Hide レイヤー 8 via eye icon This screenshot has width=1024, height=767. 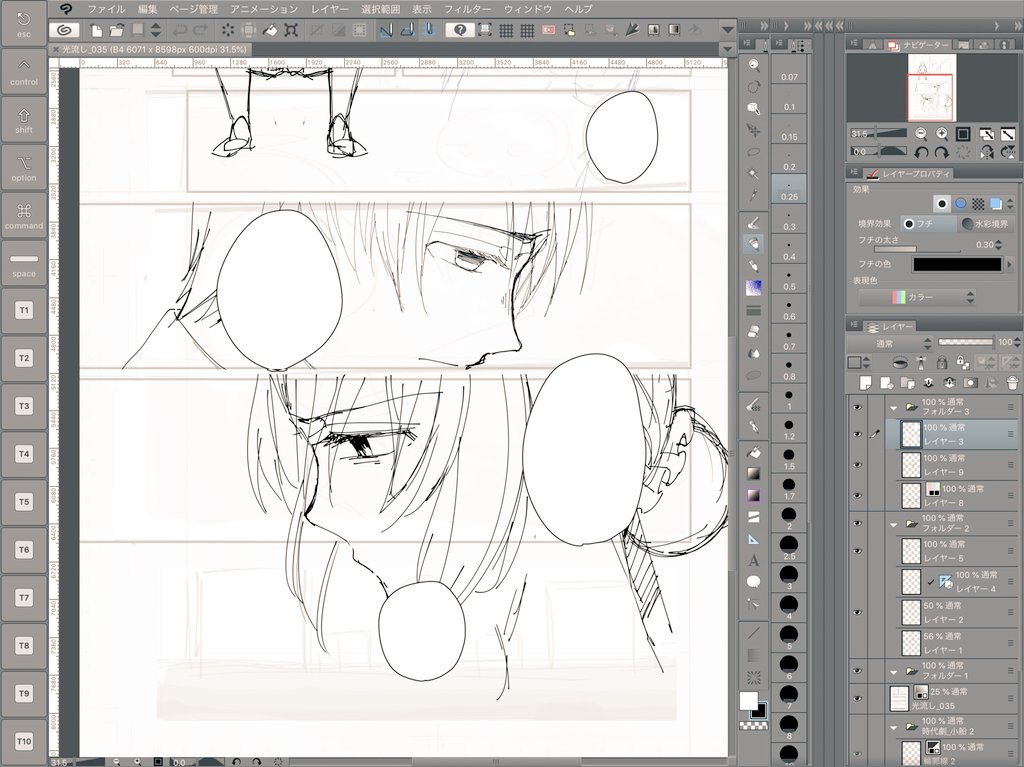pos(857,495)
